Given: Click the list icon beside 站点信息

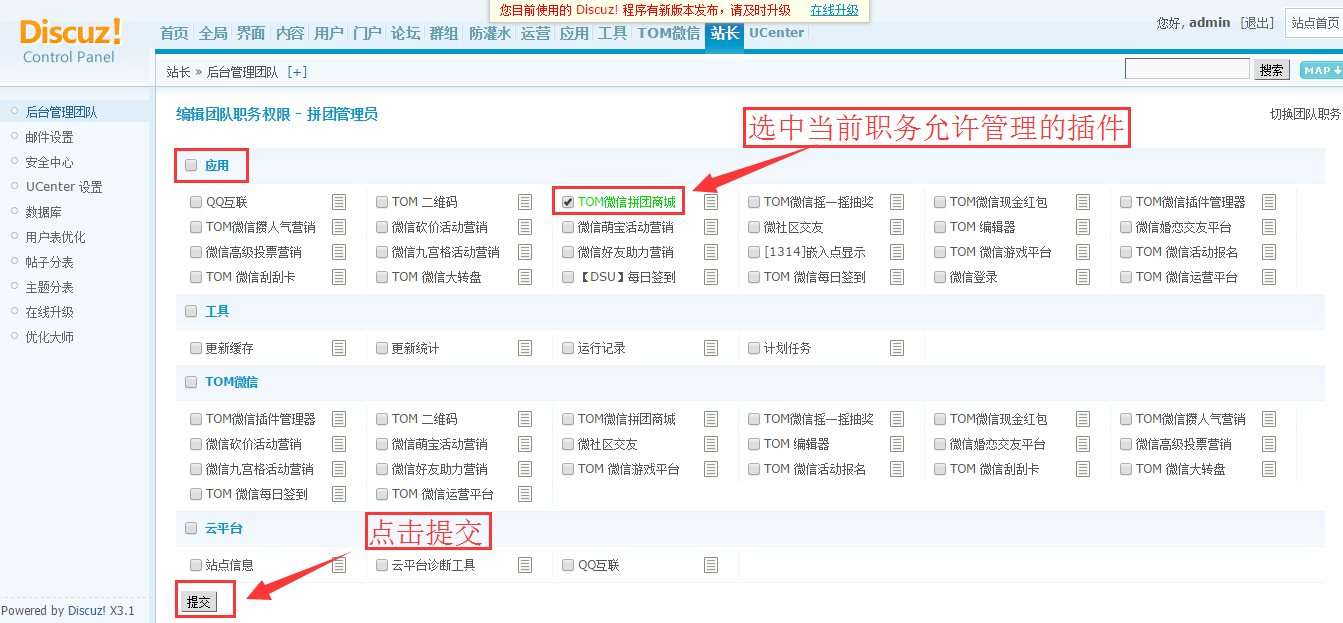Looking at the screenshot, I should coord(339,565).
